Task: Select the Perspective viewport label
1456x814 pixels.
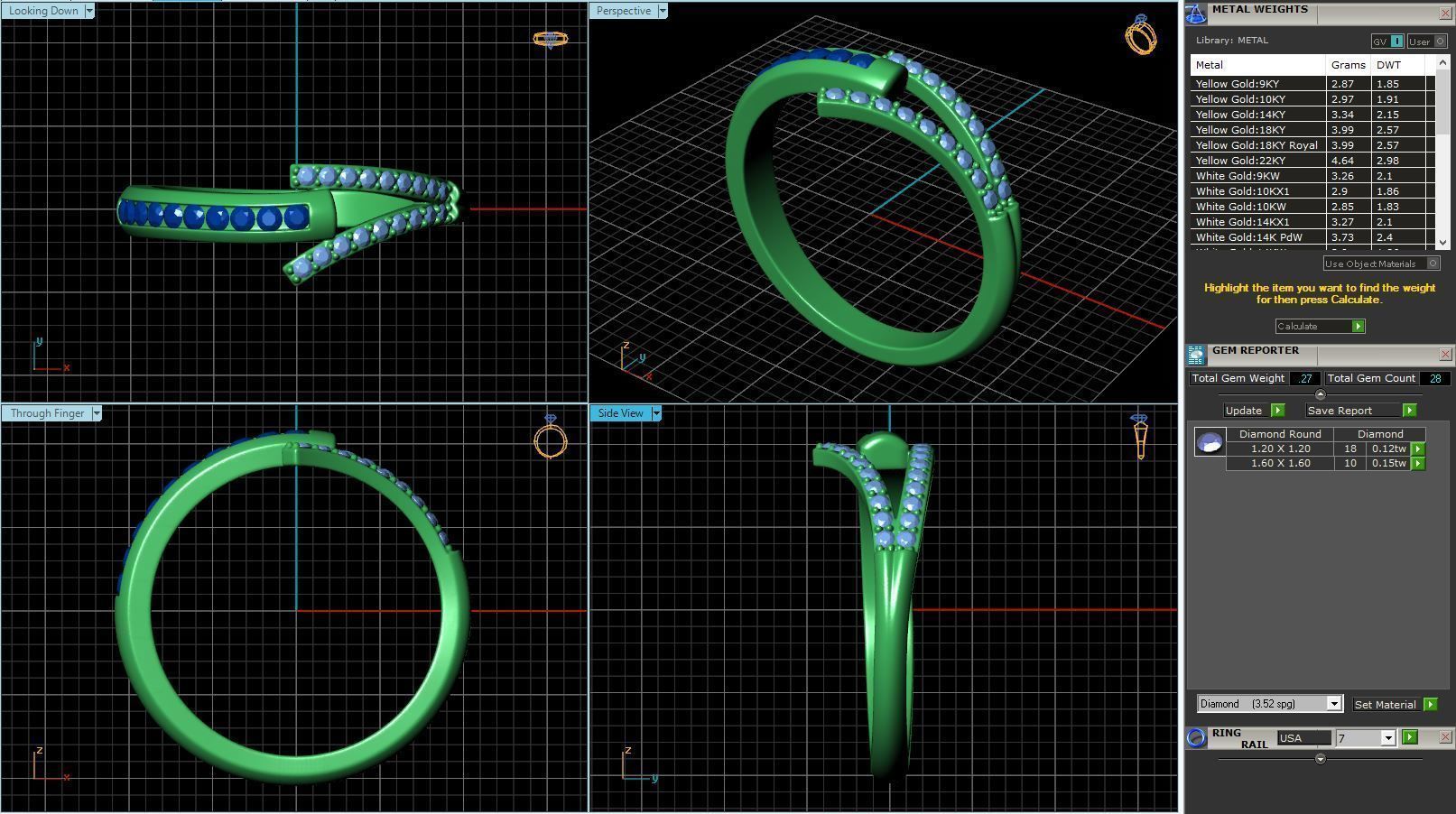Action: pos(624,11)
